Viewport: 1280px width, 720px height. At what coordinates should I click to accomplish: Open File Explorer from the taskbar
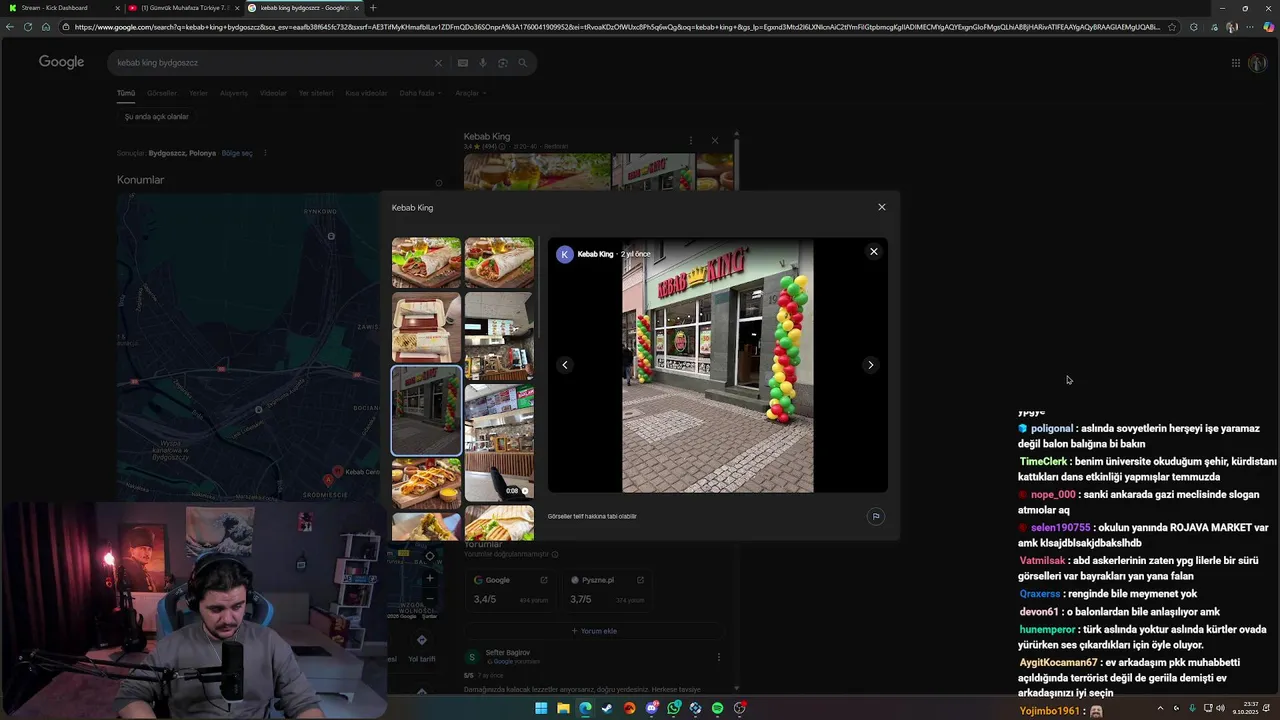coord(563,708)
